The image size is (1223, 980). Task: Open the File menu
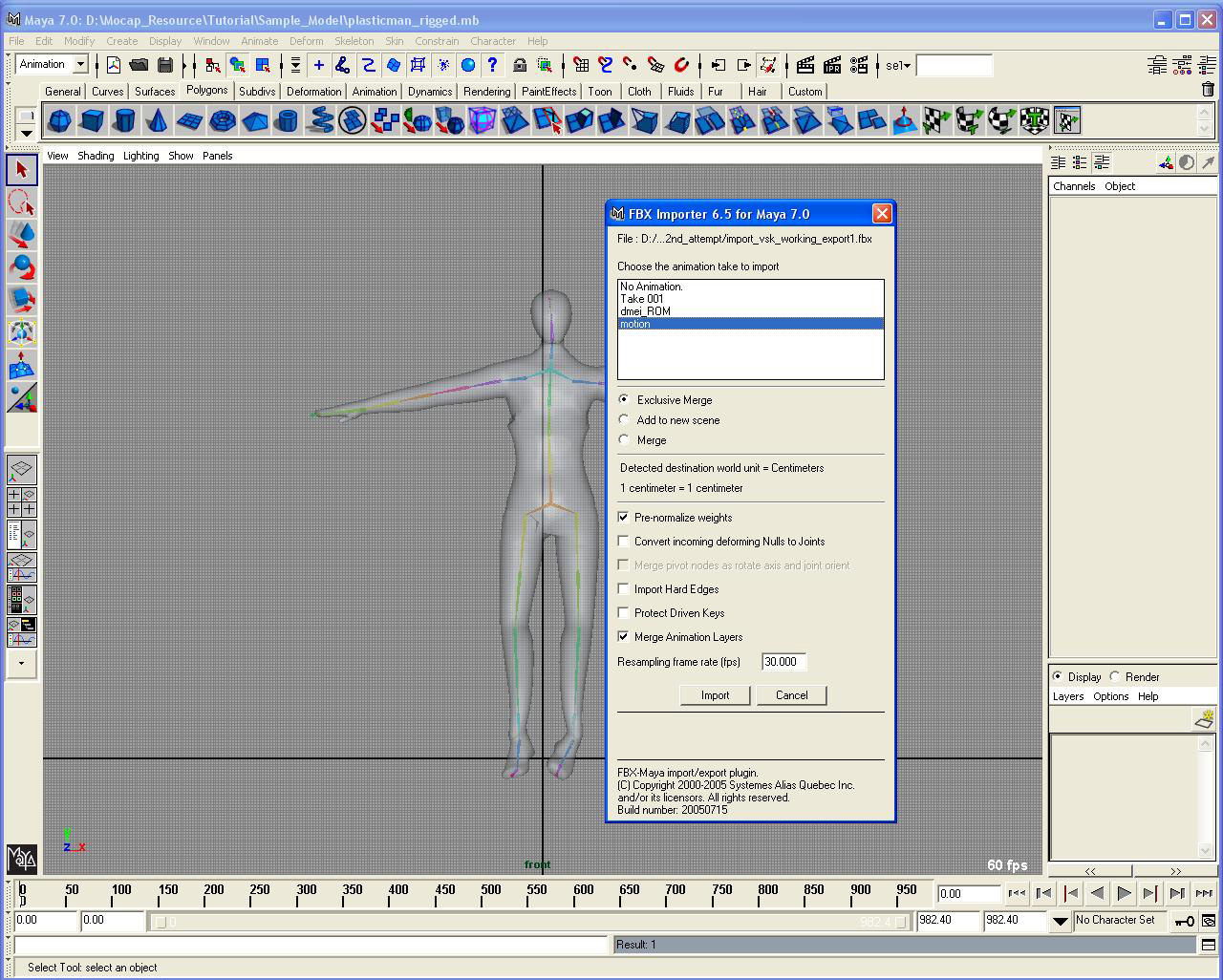click(16, 41)
